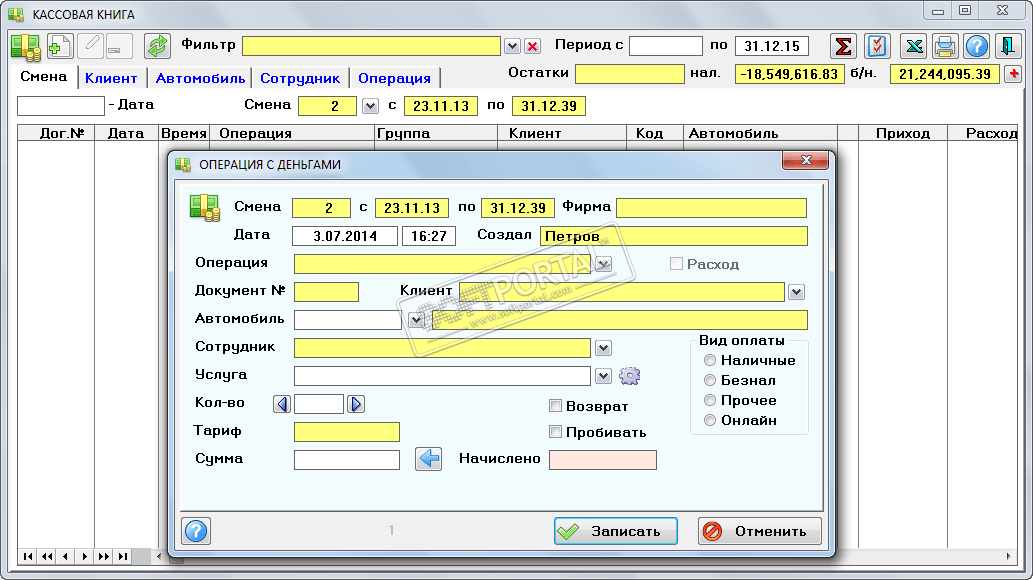Go to previous record with single left arrow

tap(65, 556)
